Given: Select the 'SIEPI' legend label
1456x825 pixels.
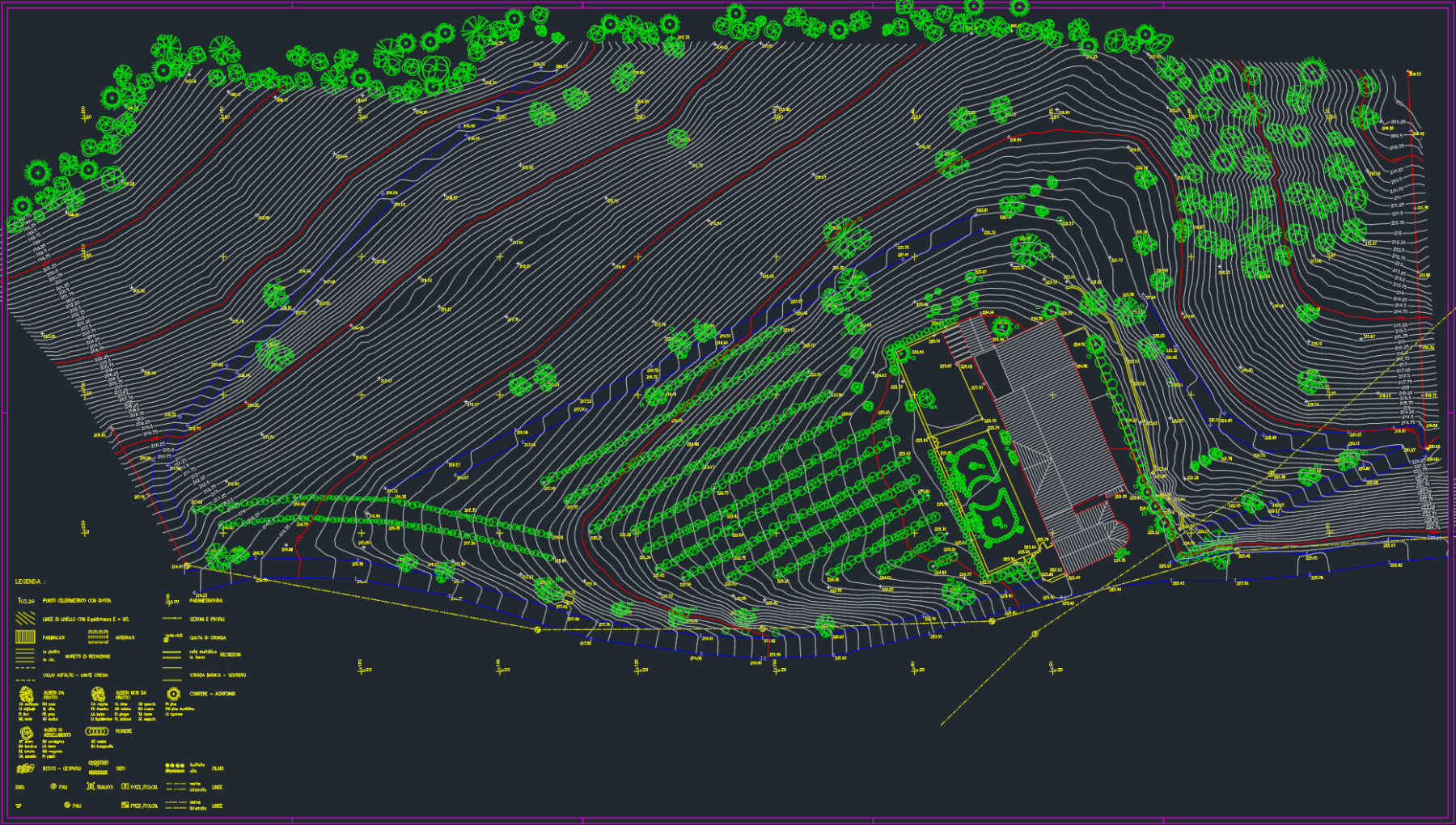Looking at the screenshot, I should pyautogui.click(x=121, y=768).
